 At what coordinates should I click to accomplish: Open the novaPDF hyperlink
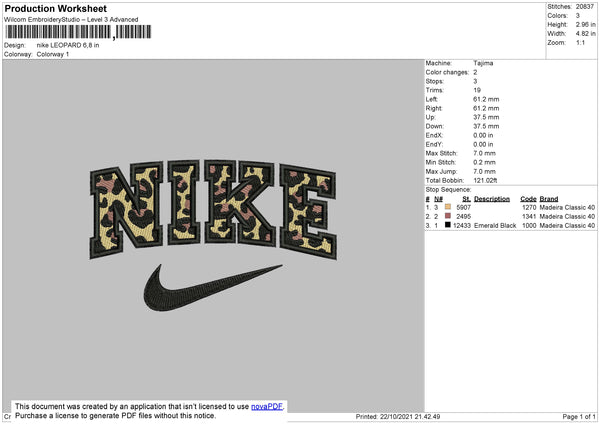[x=267, y=406]
